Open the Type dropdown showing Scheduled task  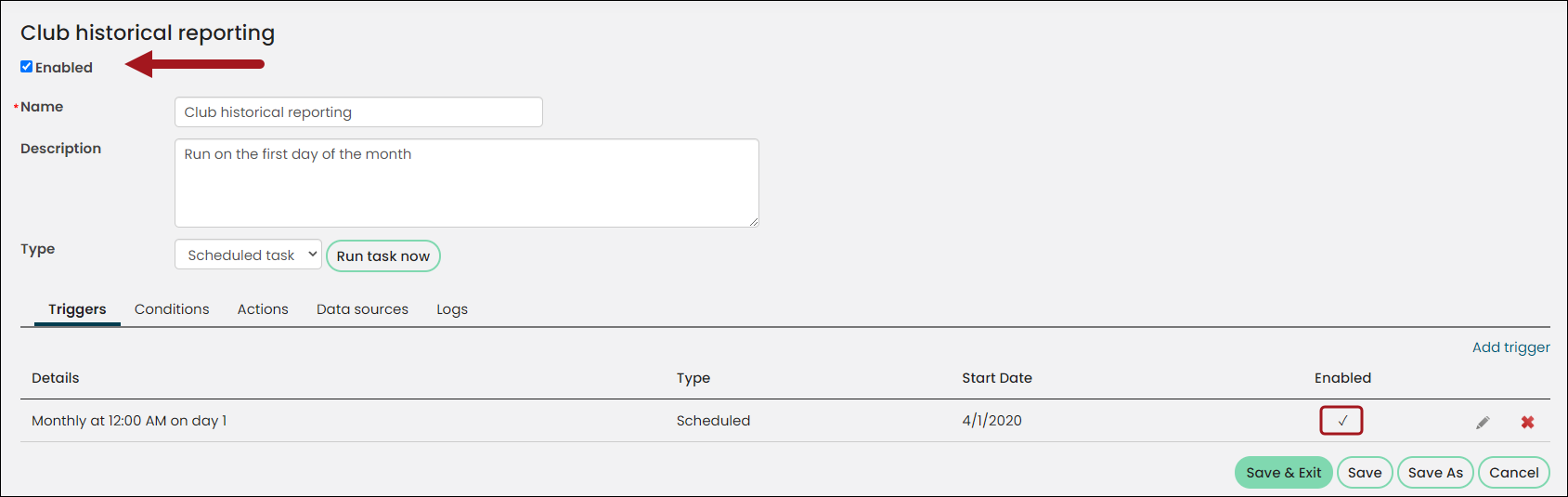(x=248, y=255)
